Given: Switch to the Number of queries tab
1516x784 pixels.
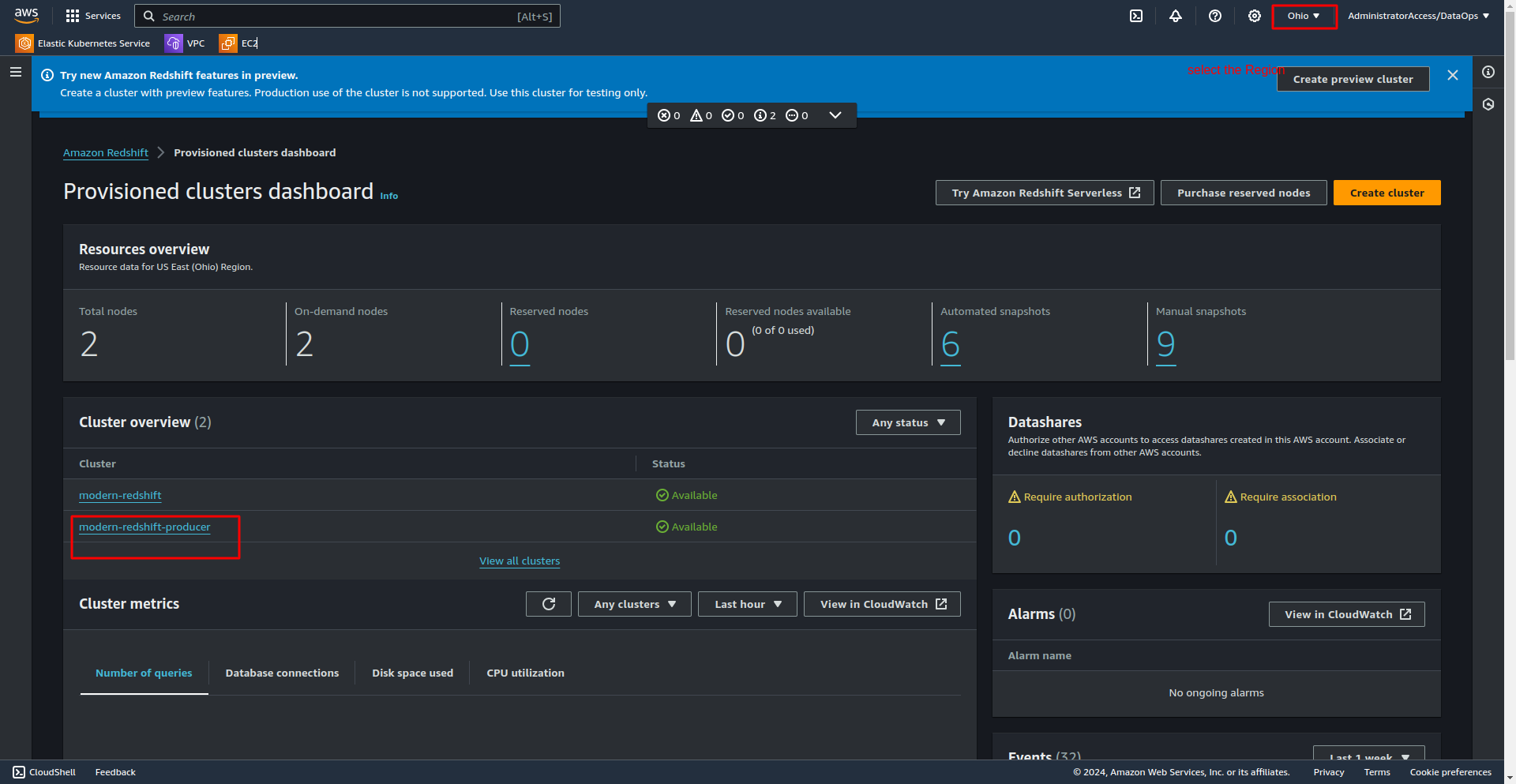Looking at the screenshot, I should tap(144, 673).
